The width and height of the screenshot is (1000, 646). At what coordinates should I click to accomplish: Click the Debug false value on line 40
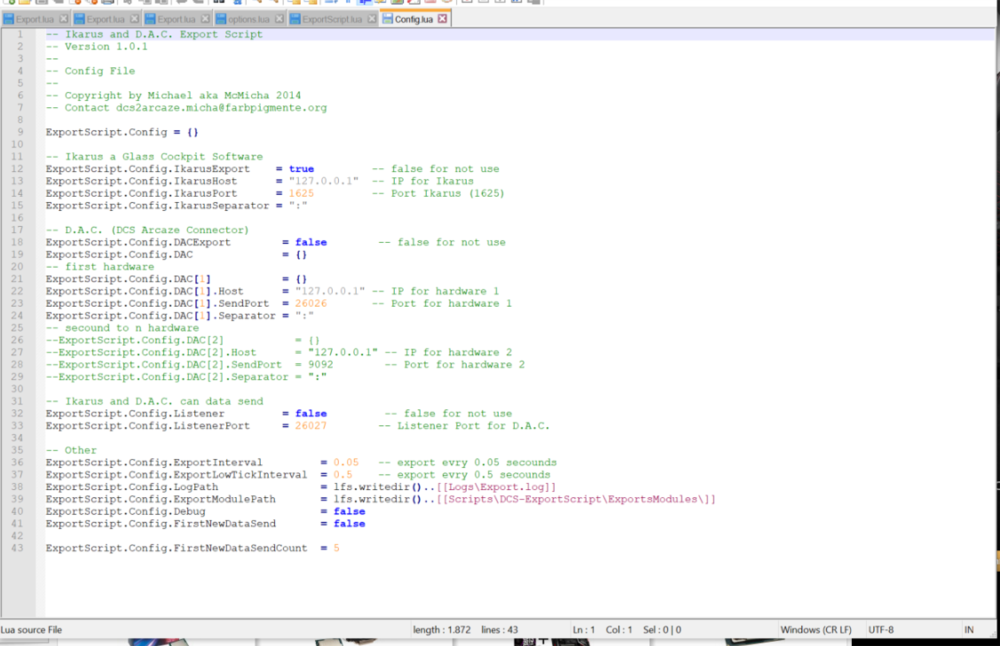(x=349, y=511)
